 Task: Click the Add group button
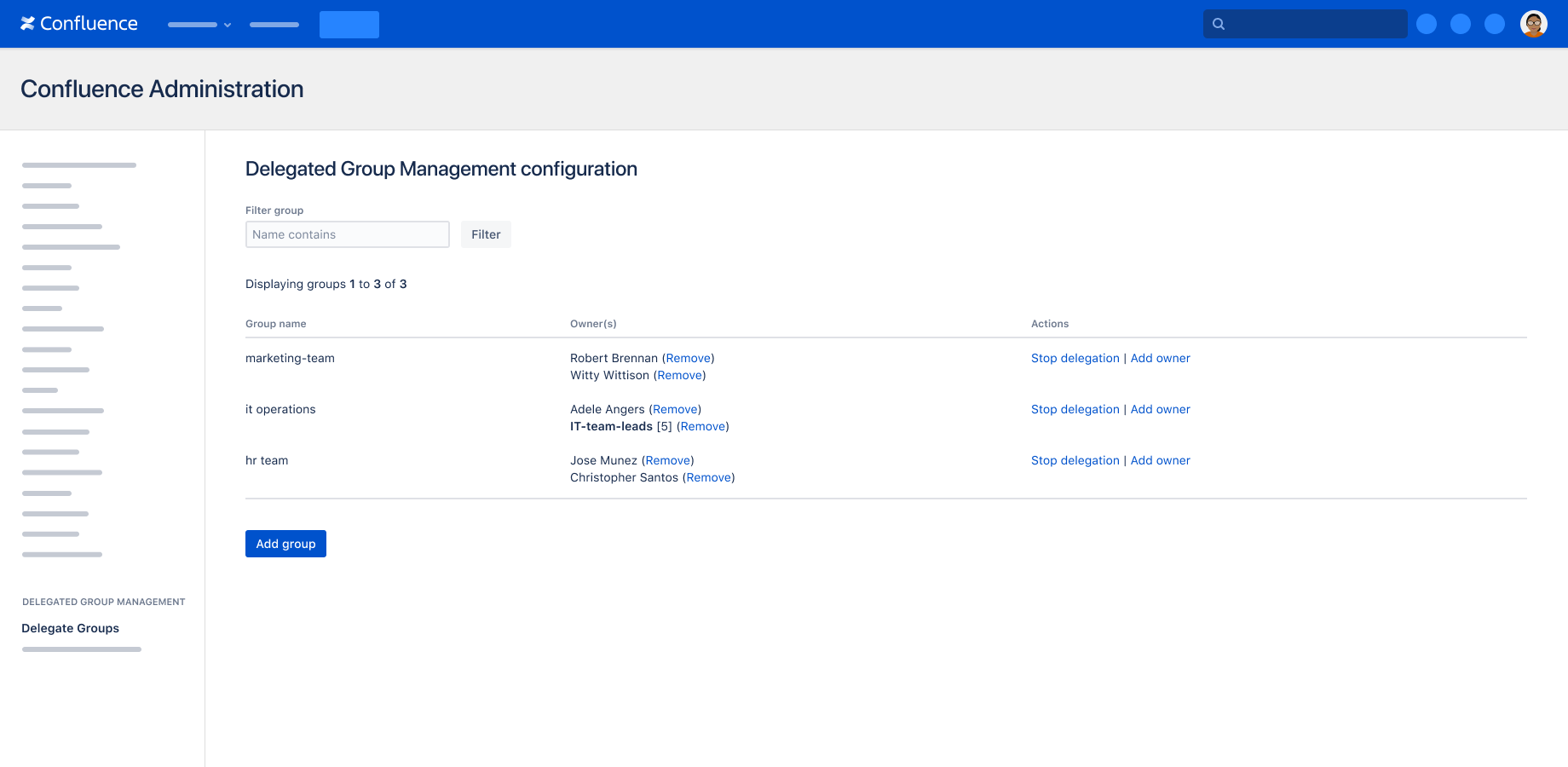285,544
